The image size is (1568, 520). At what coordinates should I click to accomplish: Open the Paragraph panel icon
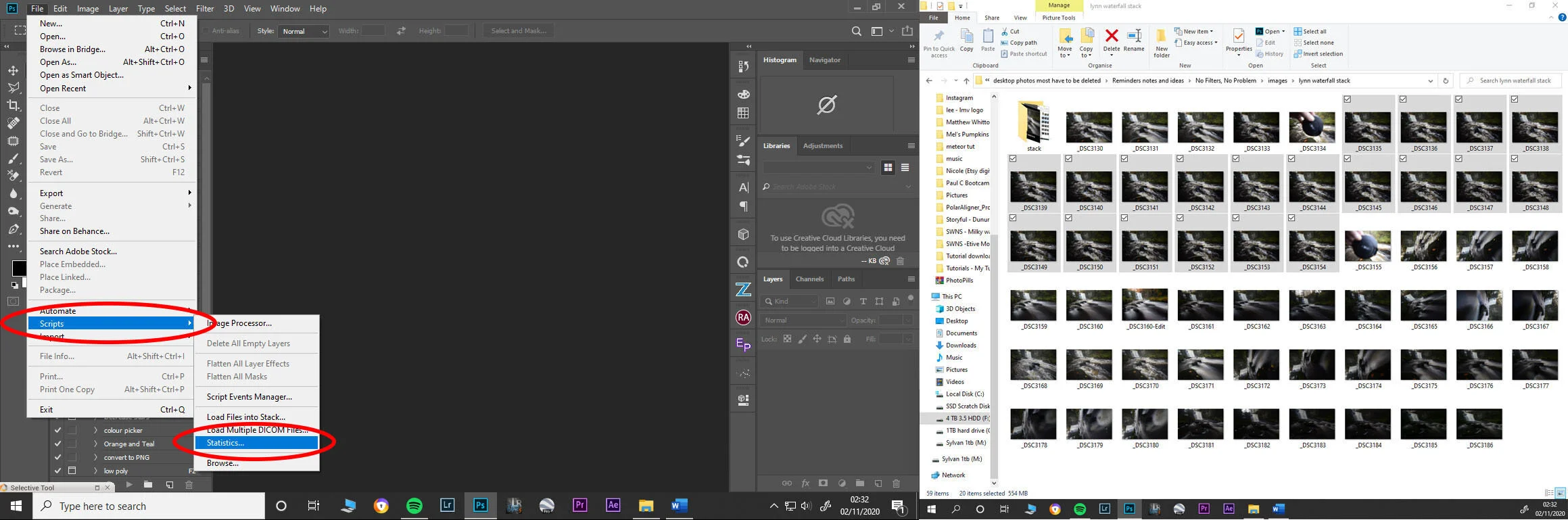(x=744, y=206)
